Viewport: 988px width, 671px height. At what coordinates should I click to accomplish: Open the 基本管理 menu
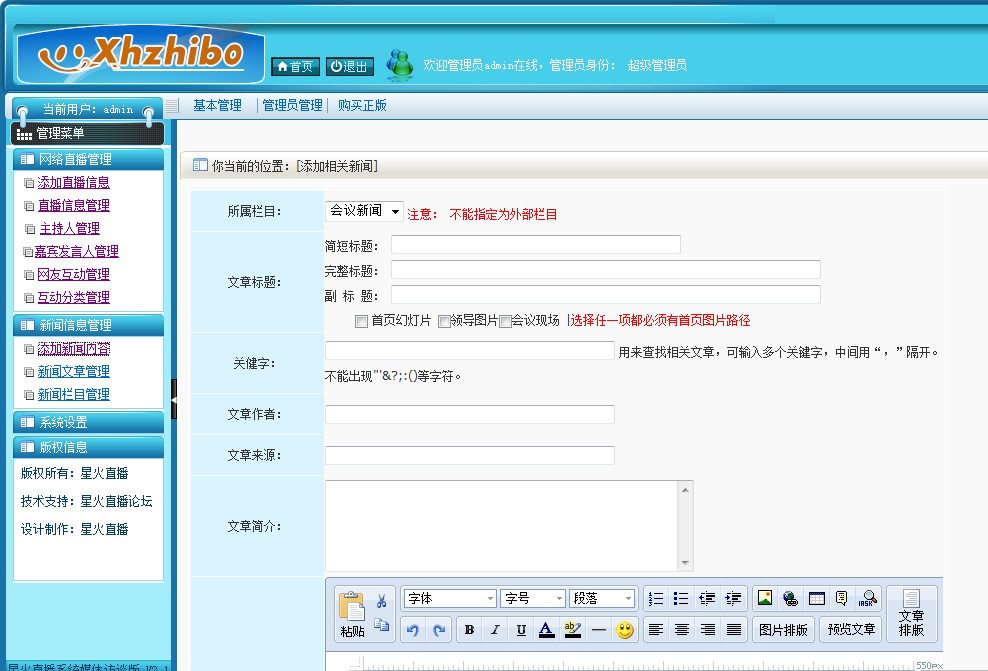pyautogui.click(x=217, y=105)
